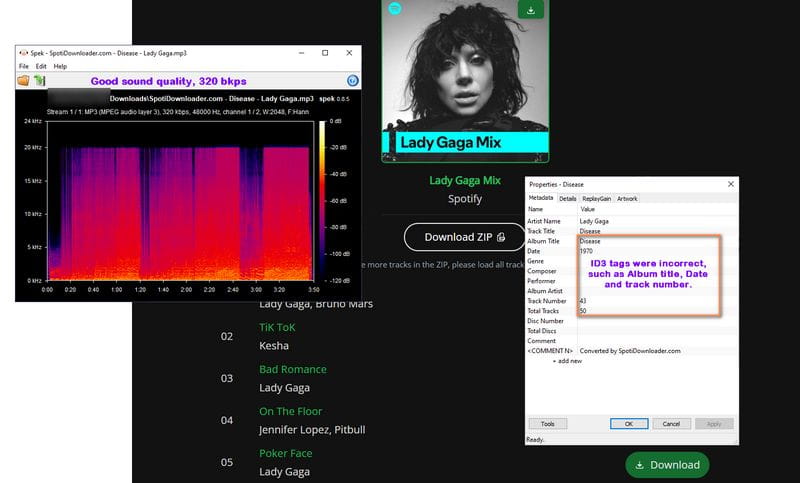The width and height of the screenshot is (800, 483).
Task: Click the dB color scale bar in Spek
Action: click(x=322, y=200)
